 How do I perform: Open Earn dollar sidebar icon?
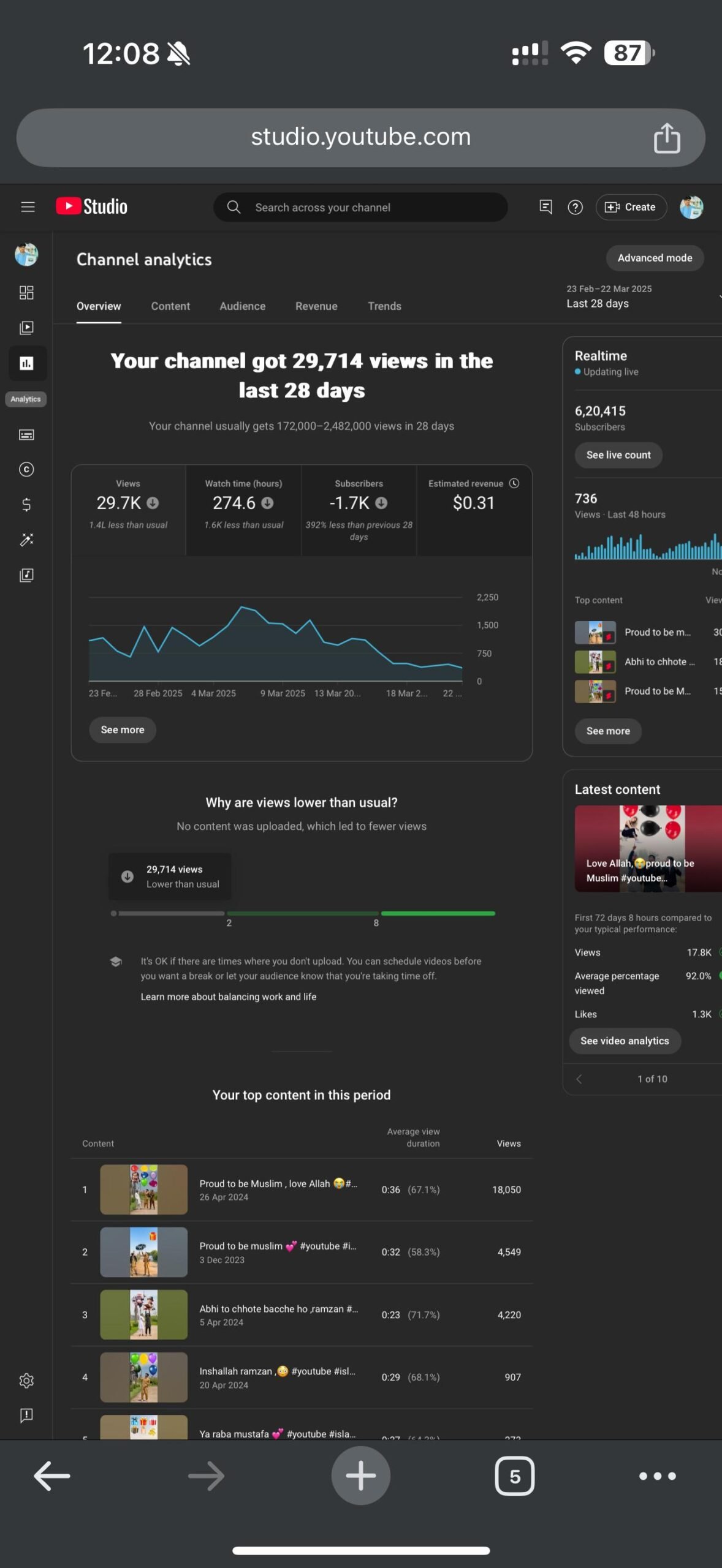click(26, 505)
